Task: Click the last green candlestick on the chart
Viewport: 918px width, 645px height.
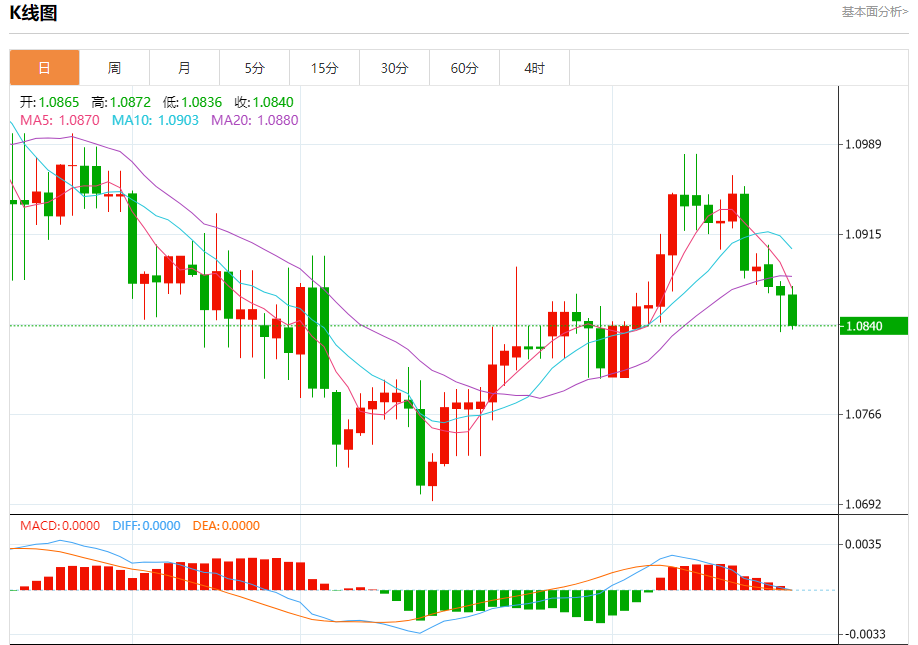Action: 793,310
